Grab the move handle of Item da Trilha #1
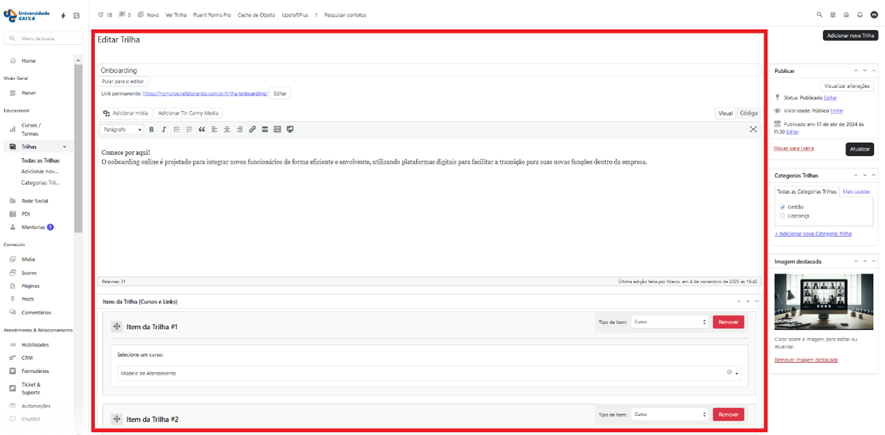885x435 pixels. [x=117, y=326]
